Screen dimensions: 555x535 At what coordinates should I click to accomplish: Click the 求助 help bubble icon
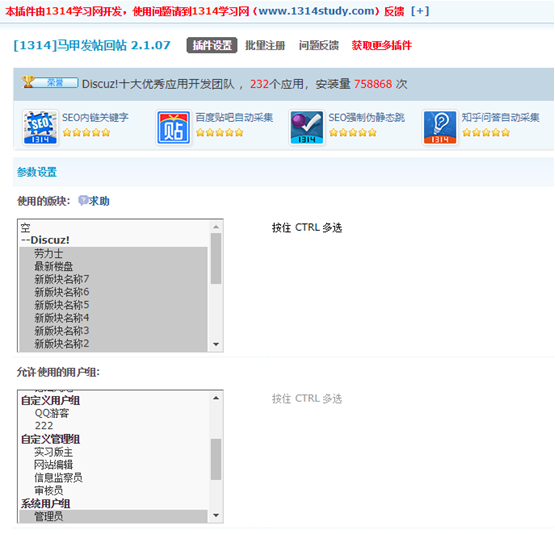point(83,200)
